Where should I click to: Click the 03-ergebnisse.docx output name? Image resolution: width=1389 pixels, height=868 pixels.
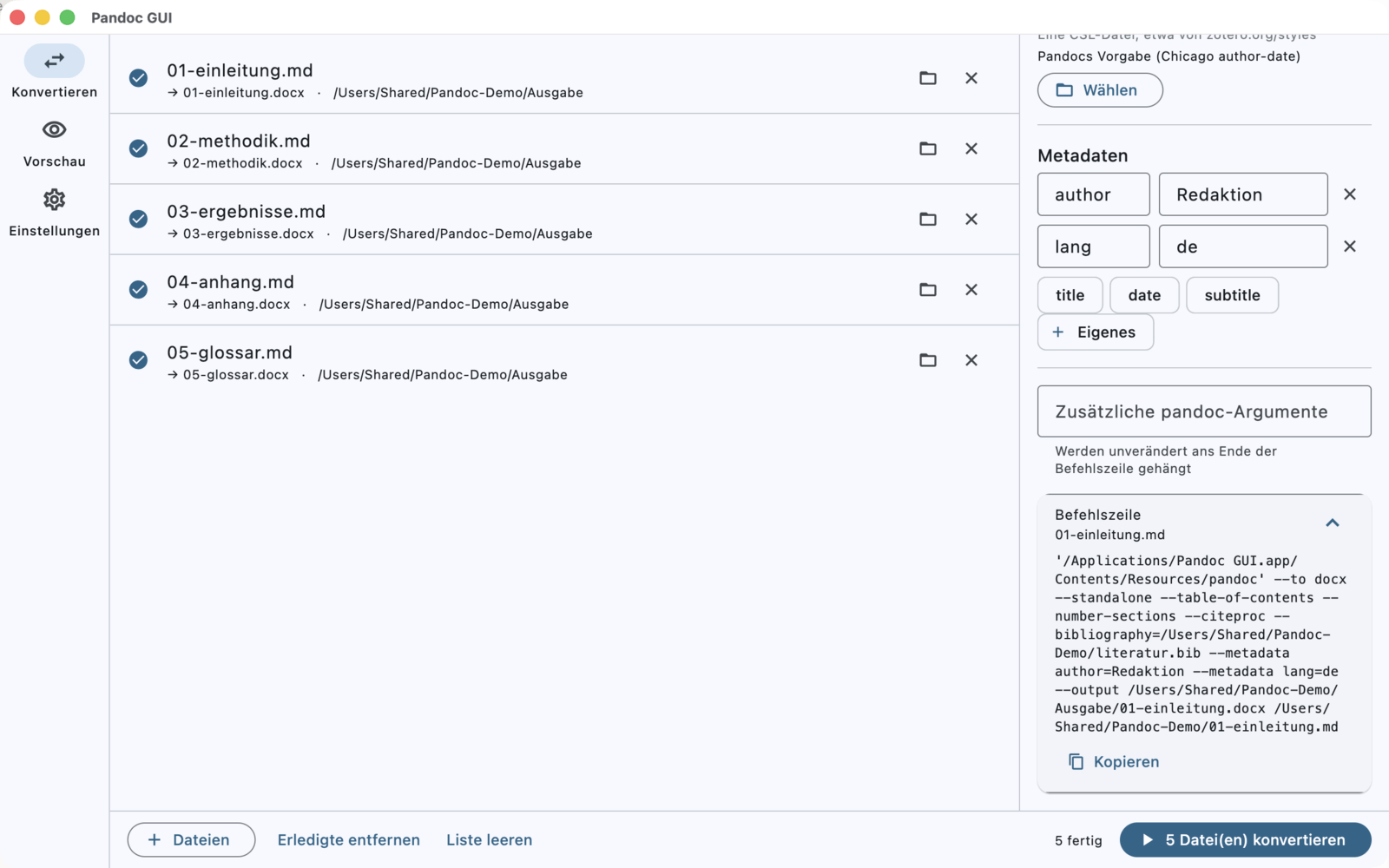248,233
